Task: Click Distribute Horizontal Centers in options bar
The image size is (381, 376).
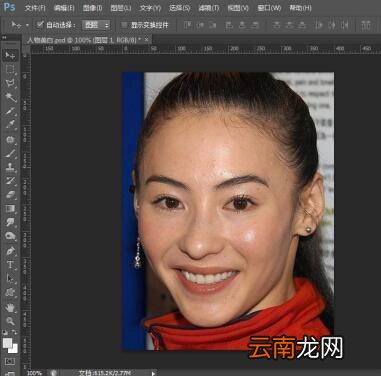Action: click(332, 25)
